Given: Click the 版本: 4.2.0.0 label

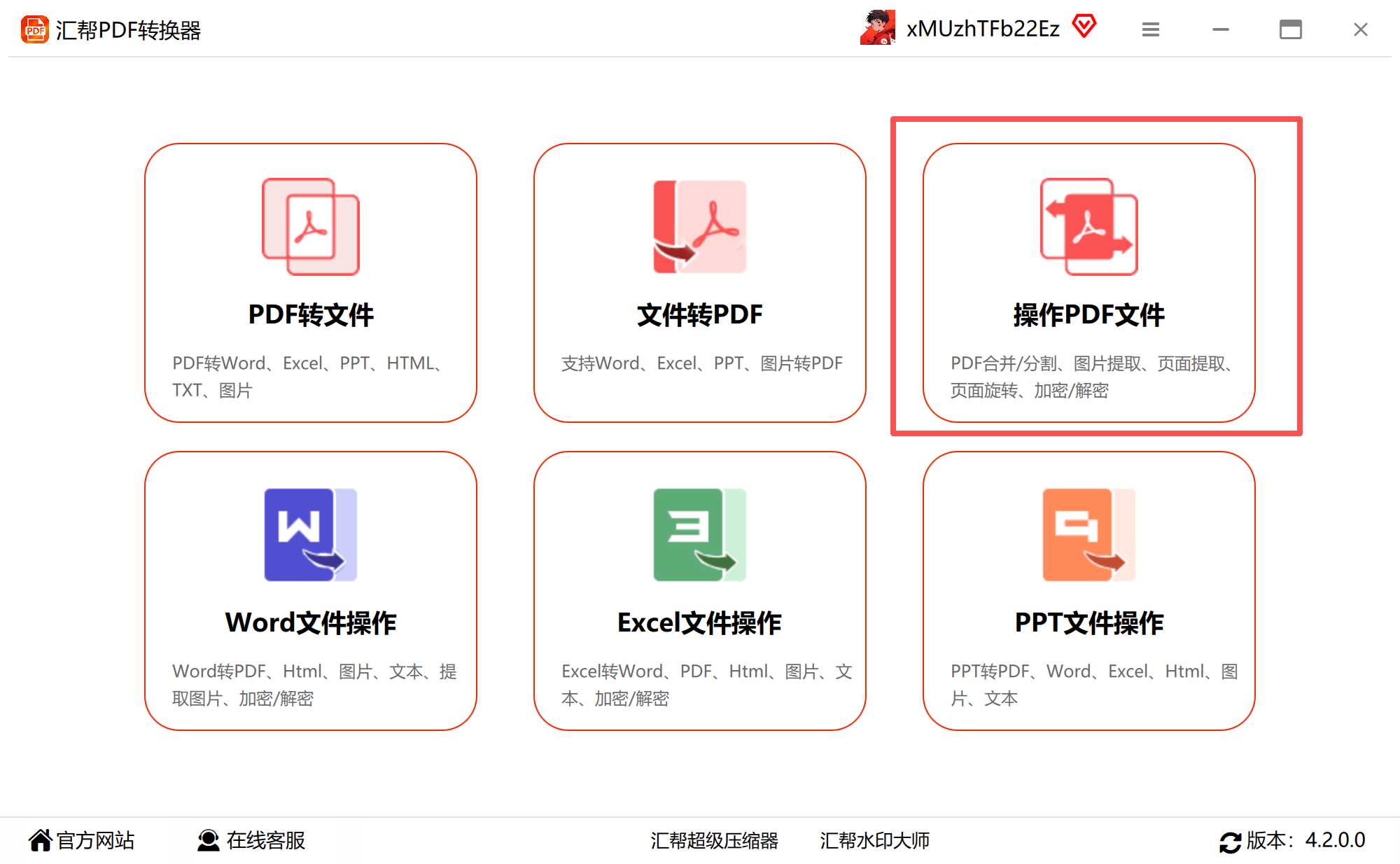Looking at the screenshot, I should click(1305, 840).
